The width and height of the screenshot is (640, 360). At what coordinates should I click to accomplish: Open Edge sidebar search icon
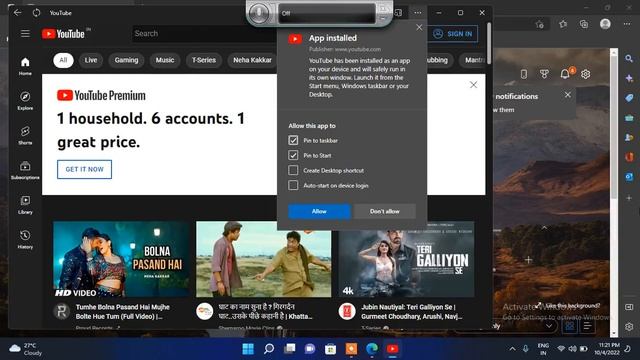point(629,59)
